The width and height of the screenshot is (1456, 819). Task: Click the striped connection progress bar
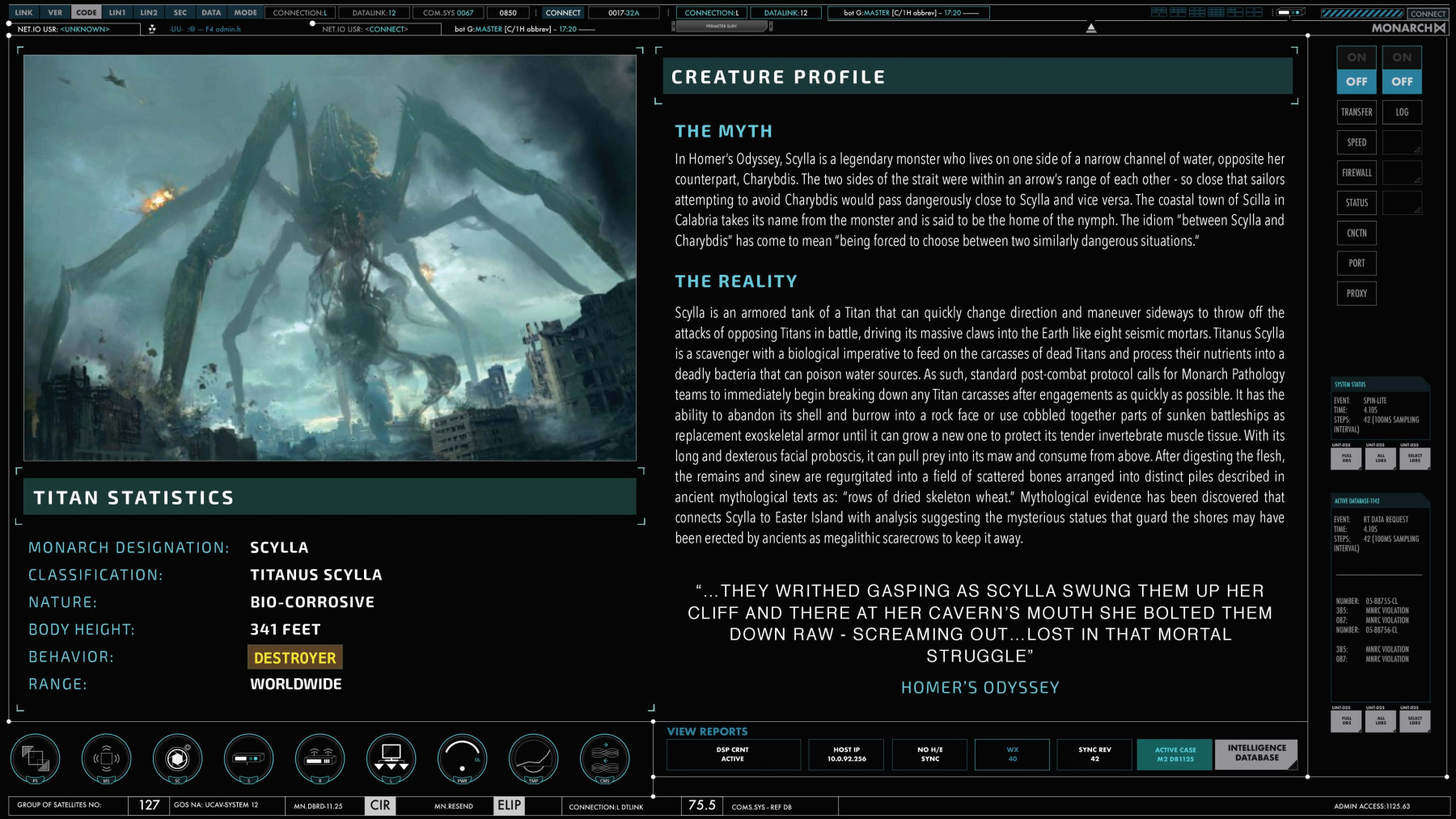1362,13
